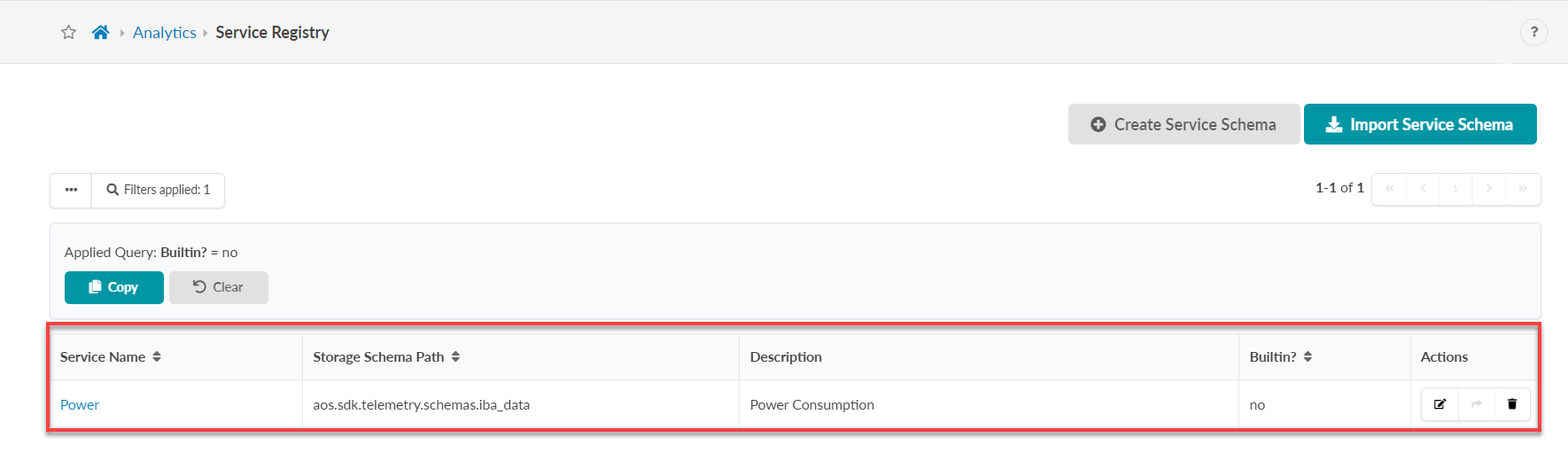Sort by Builtin? column
Screen dimensions: 1568x469
pos(1308,356)
